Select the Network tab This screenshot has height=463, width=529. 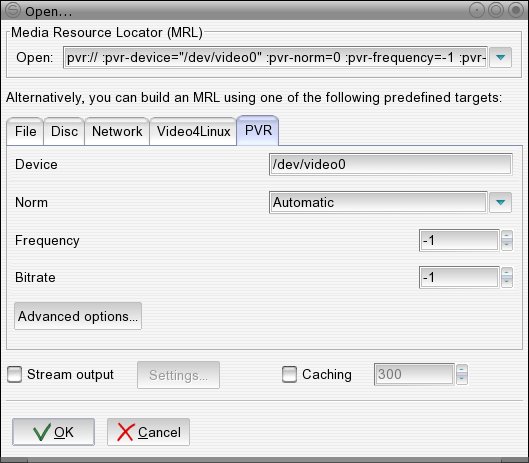(117, 131)
